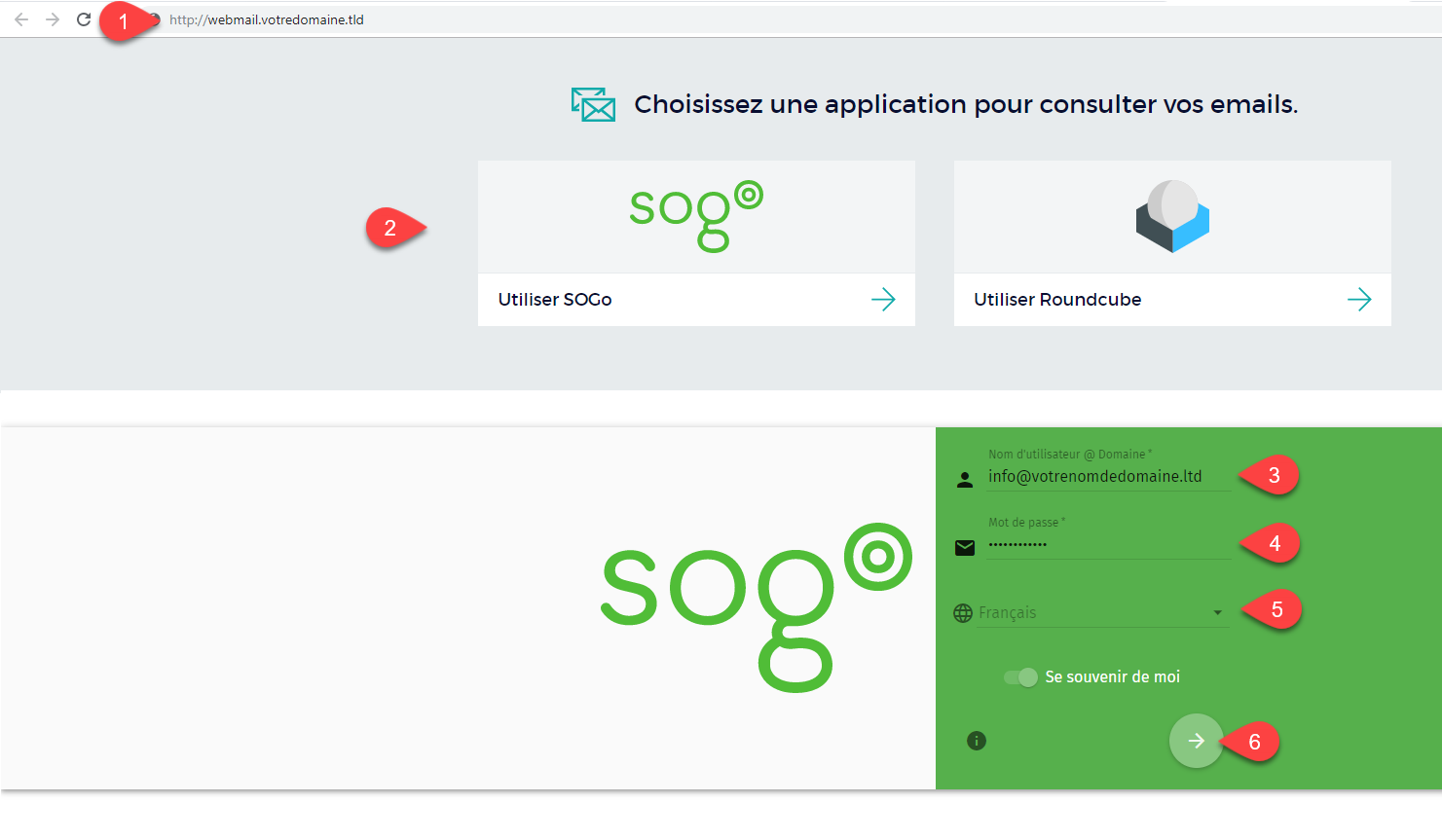This screenshot has height=840, width=1442.
Task: Click the browser back arrow
Action: [x=21, y=19]
